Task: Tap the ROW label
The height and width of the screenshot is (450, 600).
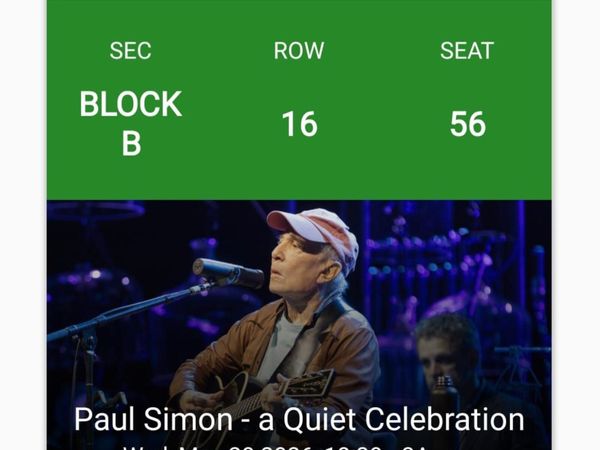Action: 299,51
